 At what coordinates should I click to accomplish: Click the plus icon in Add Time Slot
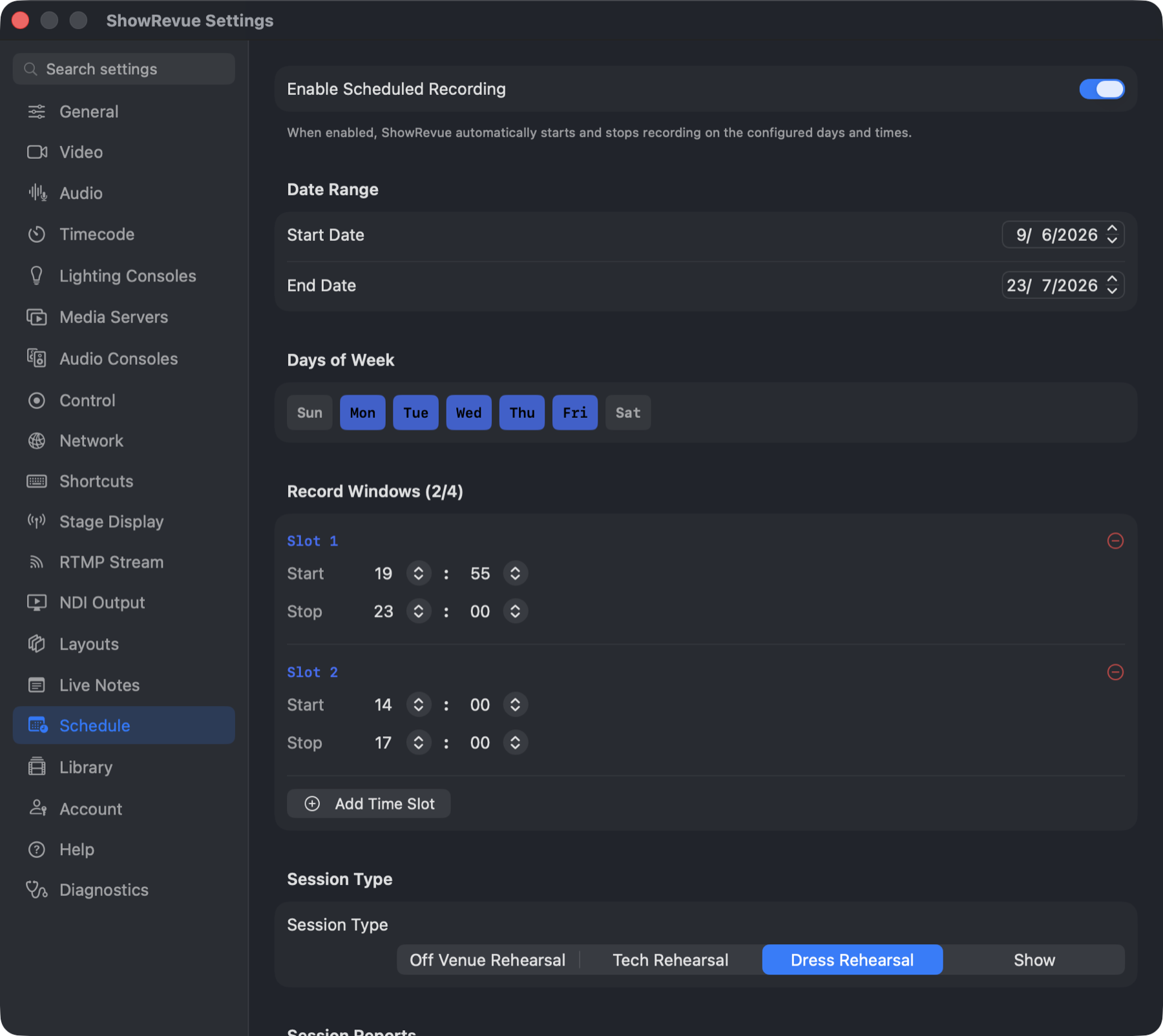point(312,803)
